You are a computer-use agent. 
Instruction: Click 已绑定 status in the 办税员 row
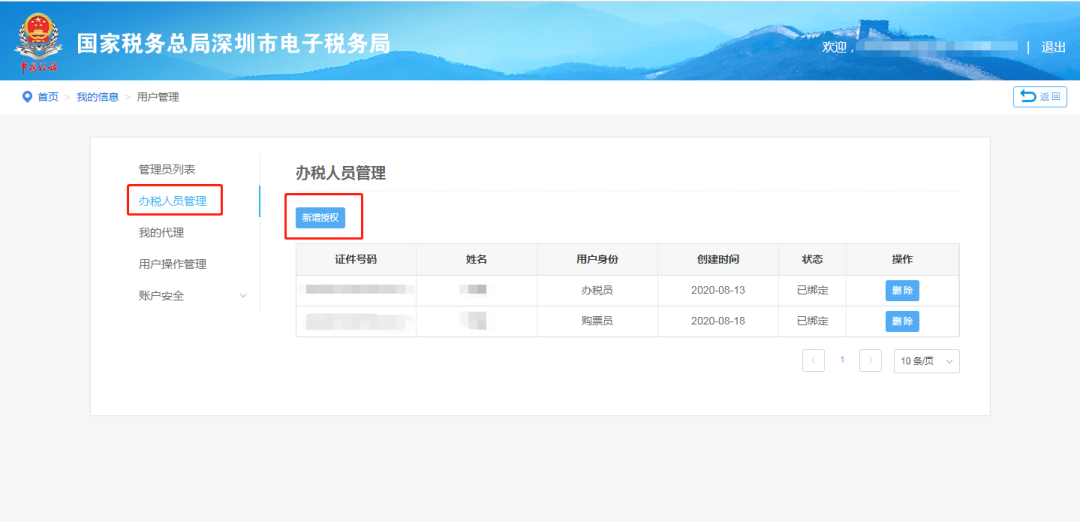(813, 291)
